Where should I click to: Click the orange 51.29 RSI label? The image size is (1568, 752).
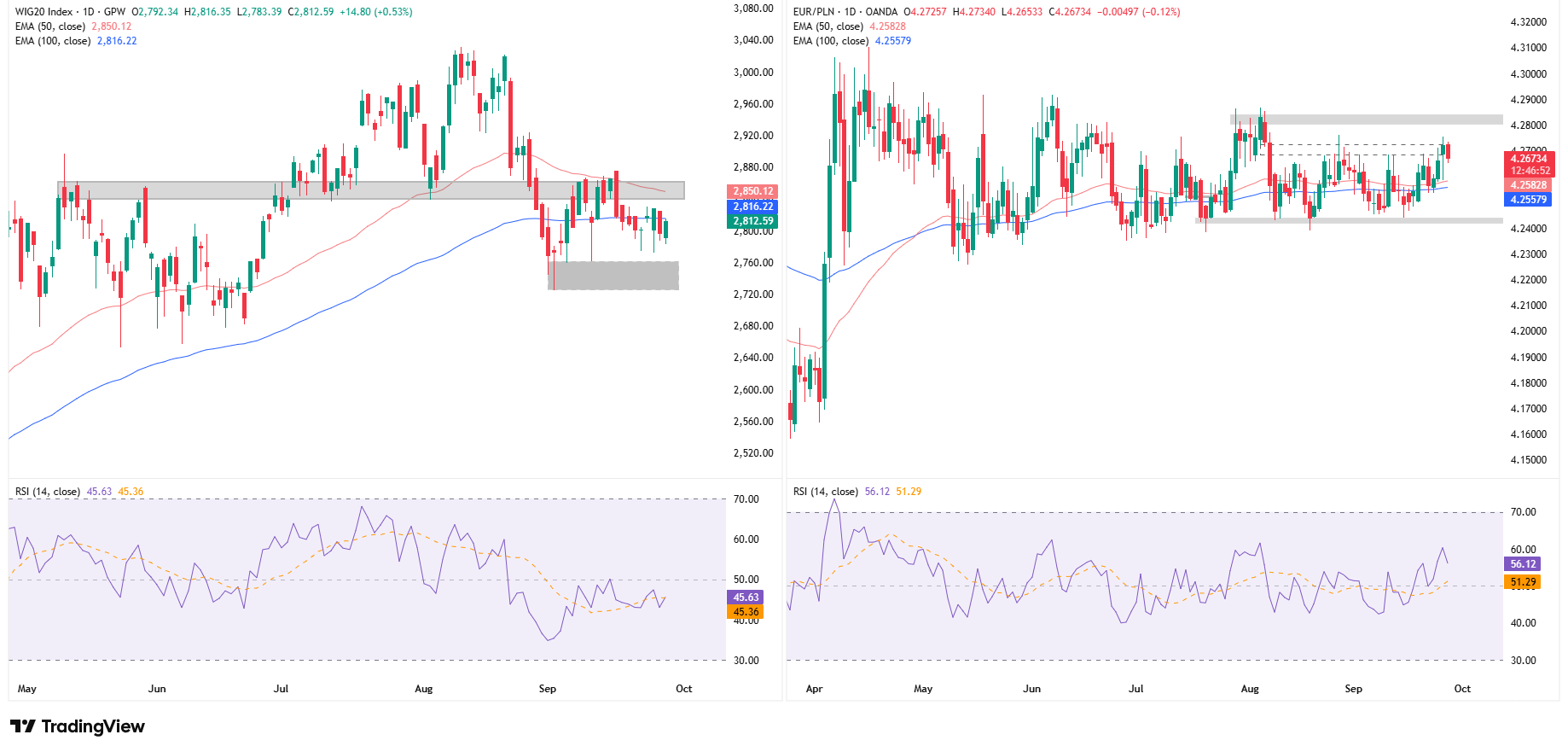pyautogui.click(x=1523, y=582)
